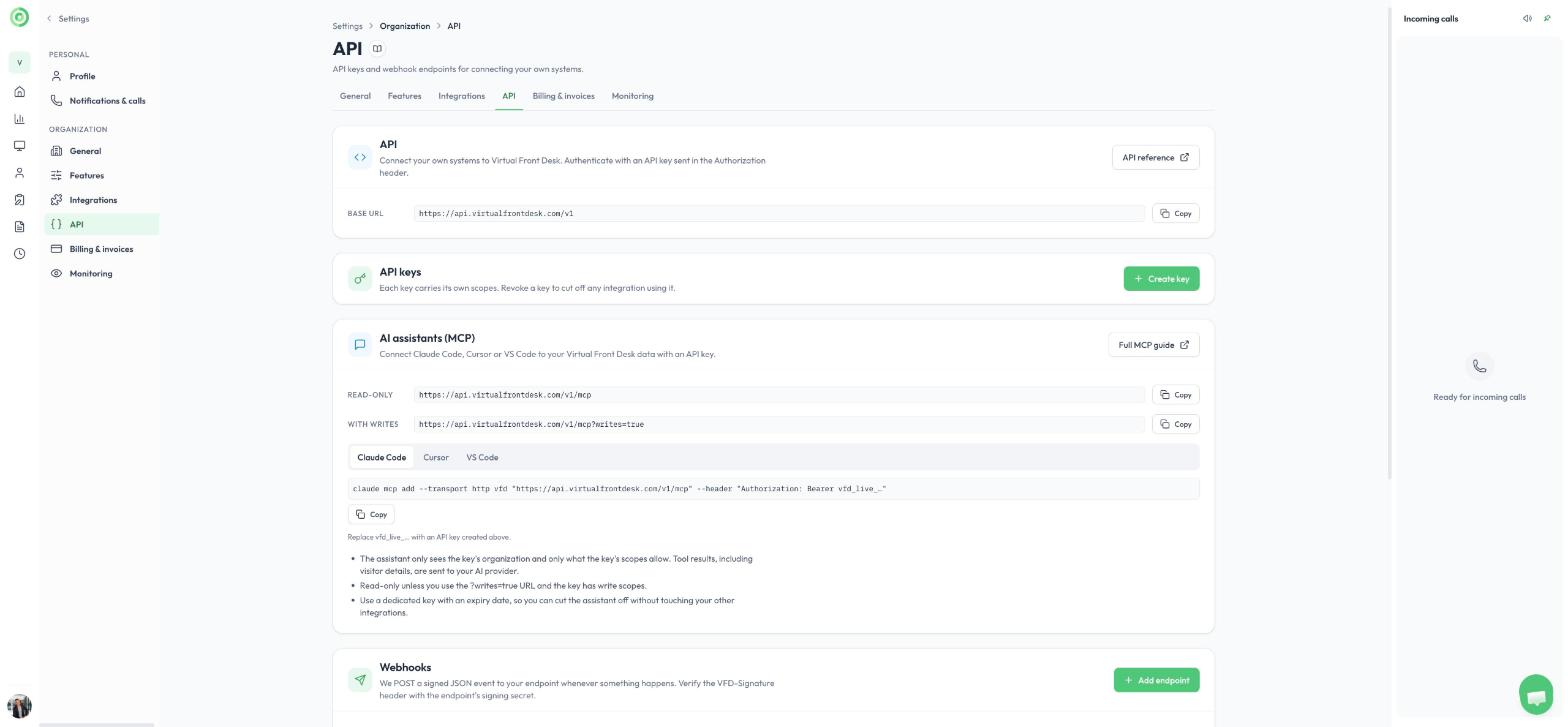
Task: Switch to the General tab
Action: point(355,96)
